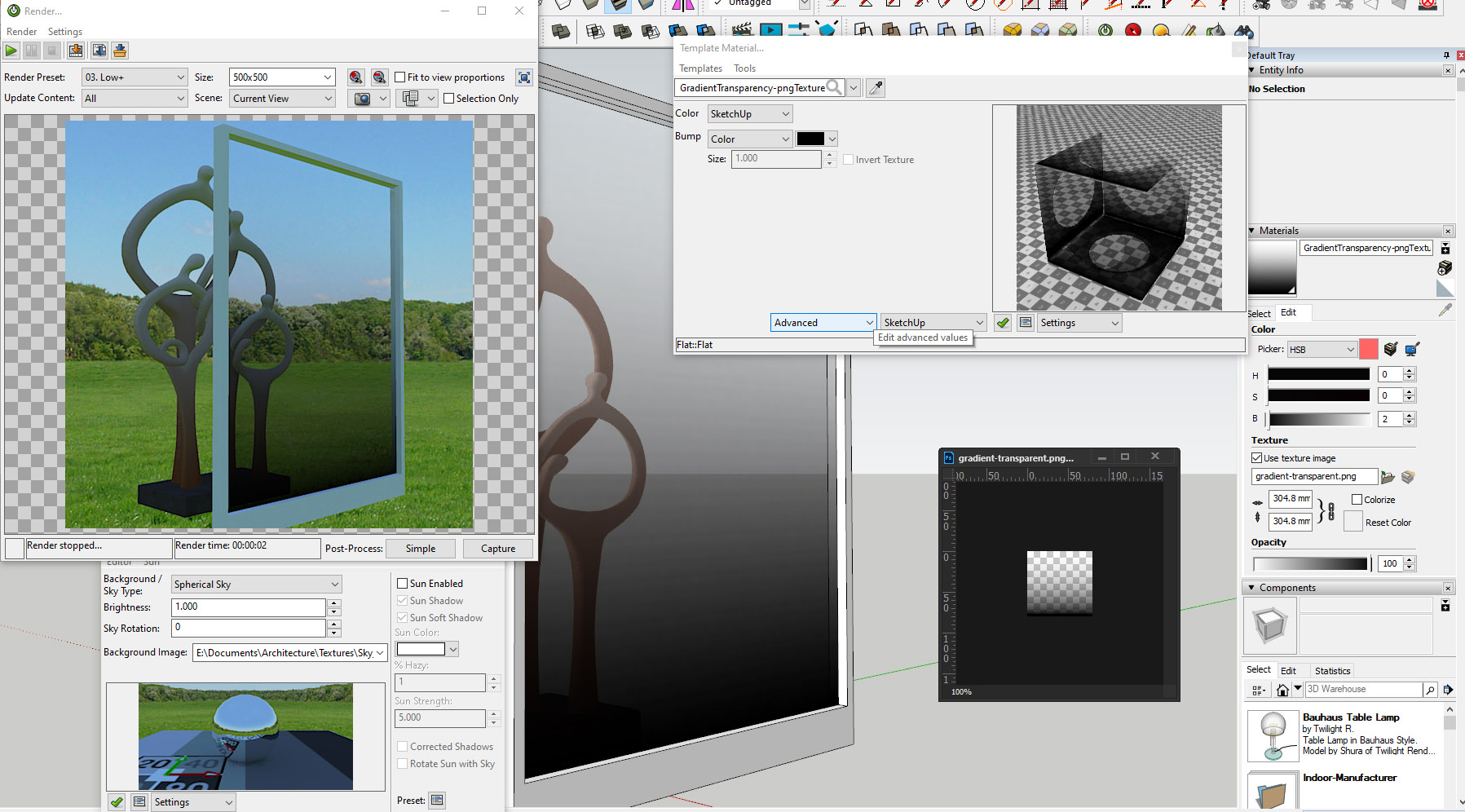Click the Capture button
Viewport: 1465px width, 812px height.
tap(498, 549)
